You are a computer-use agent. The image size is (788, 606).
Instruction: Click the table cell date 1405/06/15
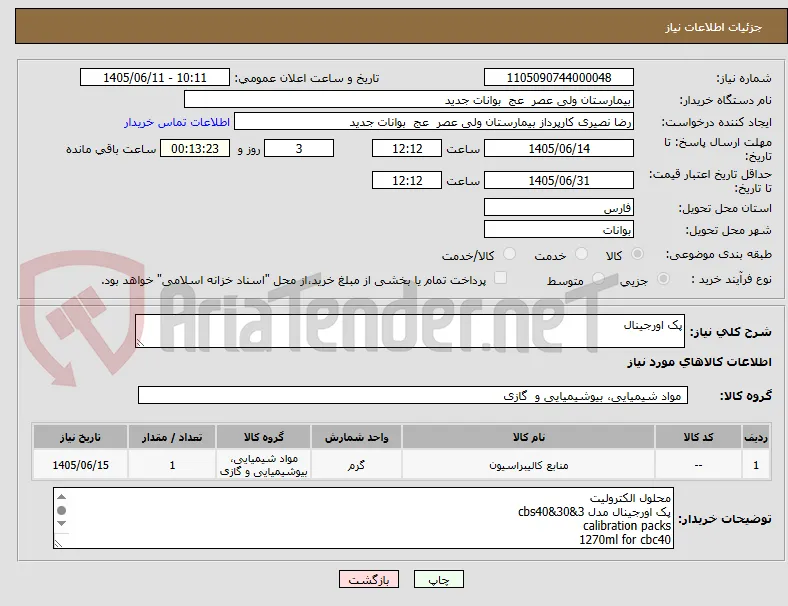[x=80, y=465]
